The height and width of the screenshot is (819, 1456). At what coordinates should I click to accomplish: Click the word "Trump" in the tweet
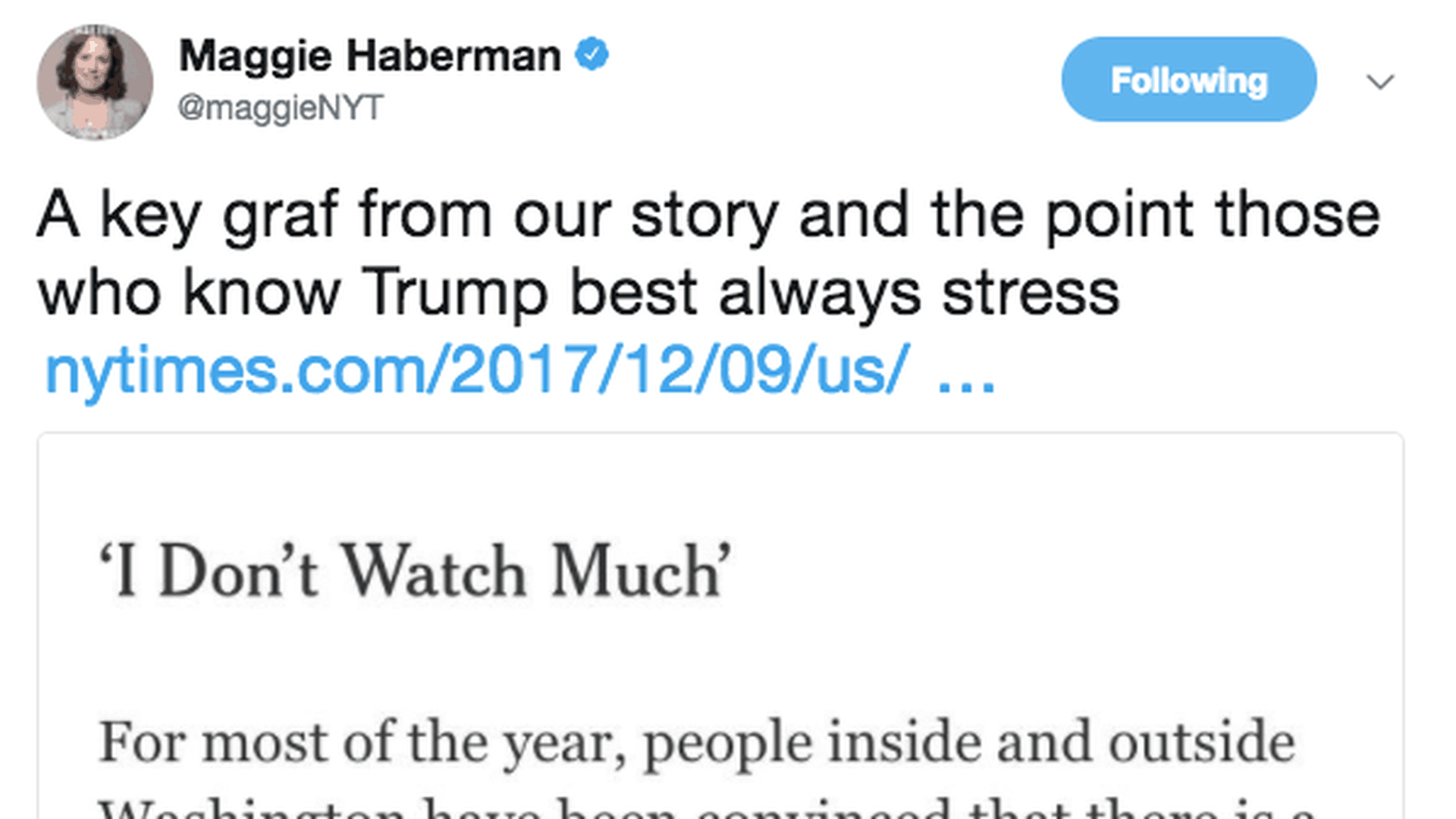pyautogui.click(x=454, y=293)
